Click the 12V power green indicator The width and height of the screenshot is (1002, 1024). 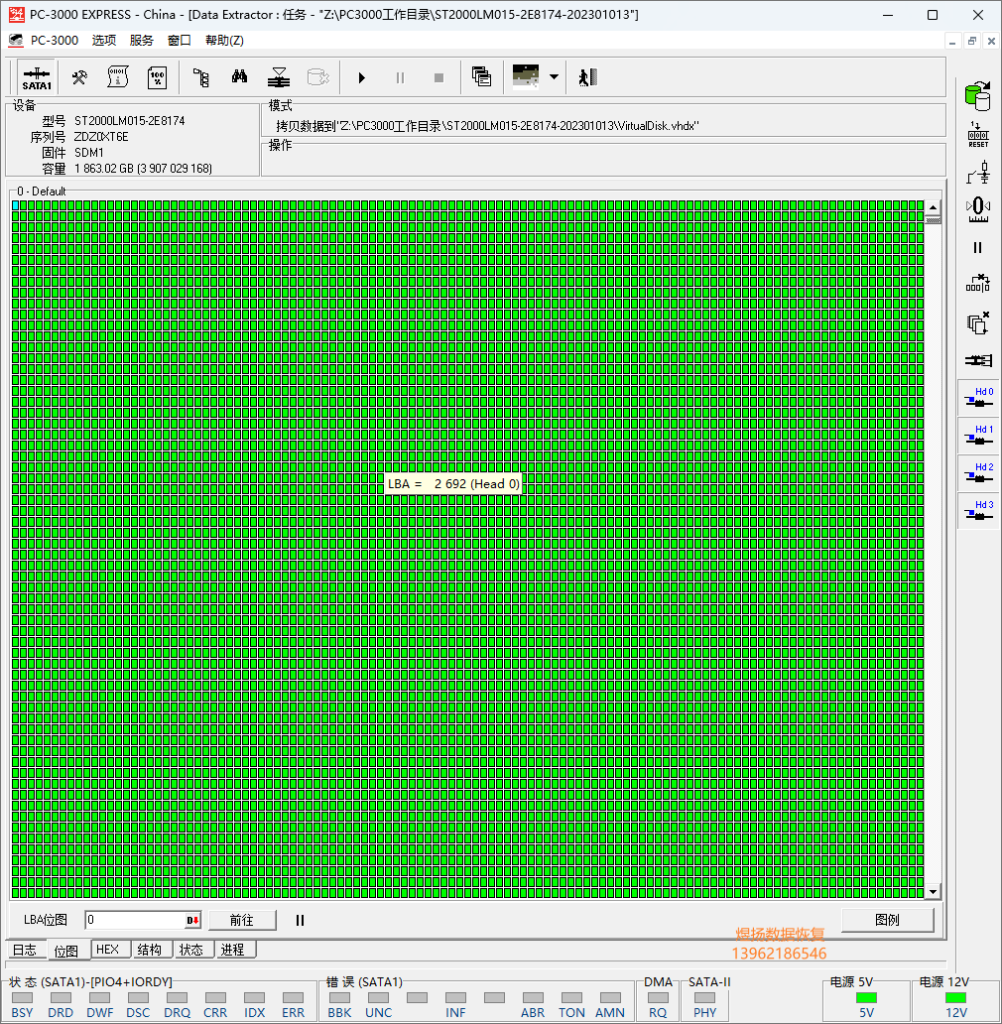point(956,997)
